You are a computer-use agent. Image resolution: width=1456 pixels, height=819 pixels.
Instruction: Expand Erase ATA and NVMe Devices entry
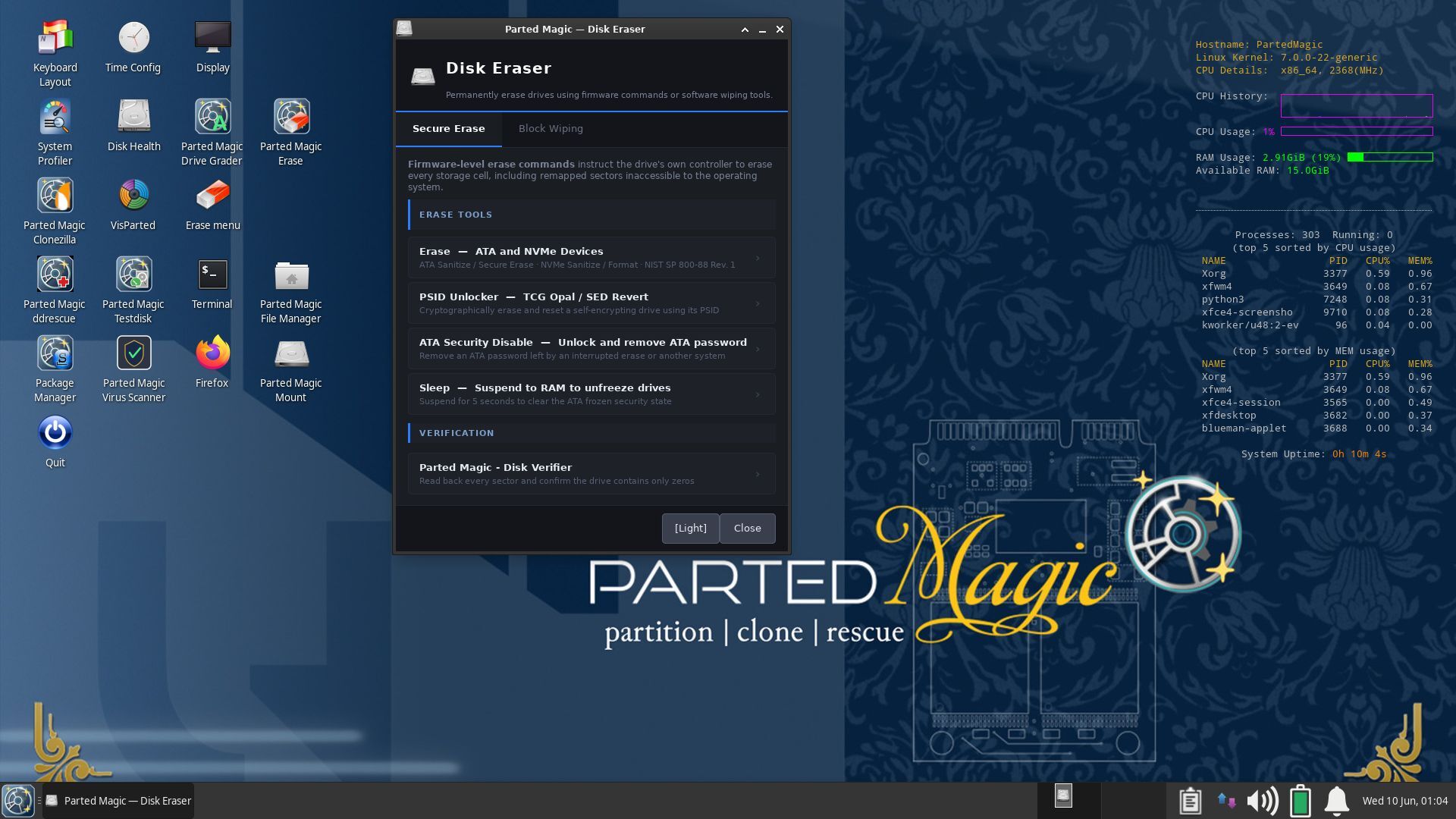point(591,258)
